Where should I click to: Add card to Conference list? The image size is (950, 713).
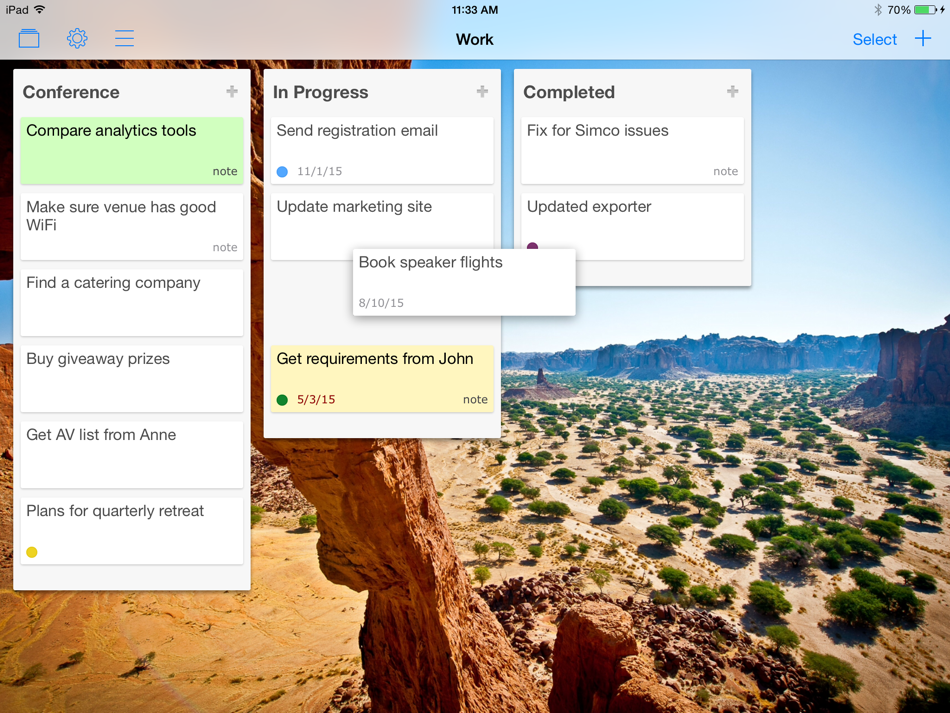[x=232, y=91]
